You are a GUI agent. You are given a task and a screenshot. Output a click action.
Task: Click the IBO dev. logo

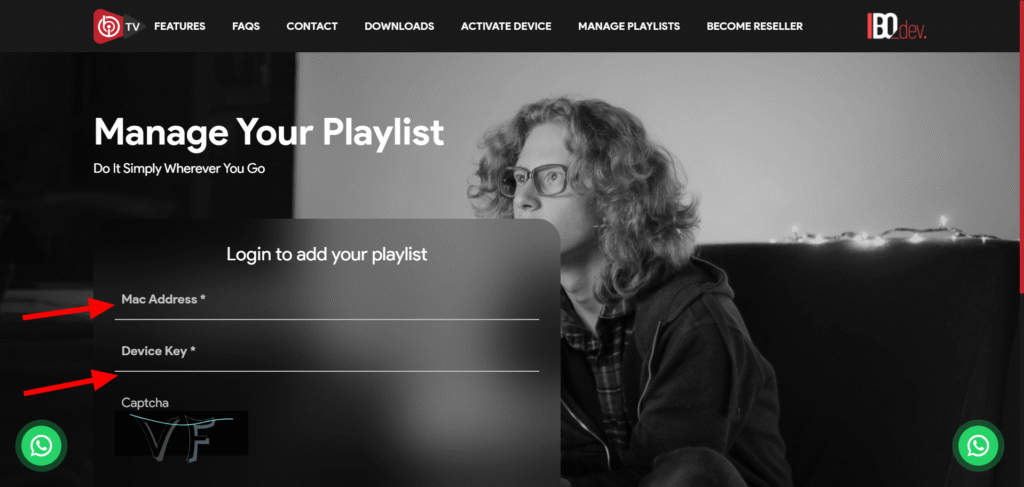pyautogui.click(x=896, y=26)
